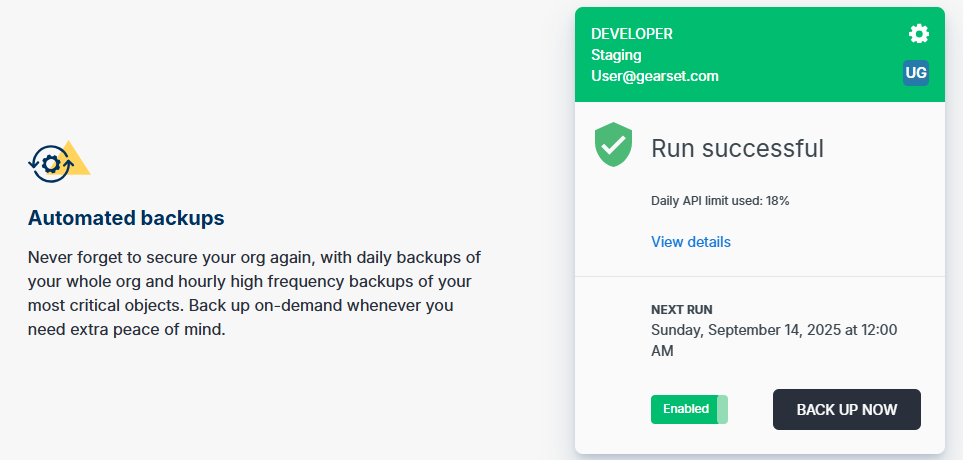Viewport: 963px width, 460px height.
Task: Open settings via the gear icon
Action: [x=918, y=34]
